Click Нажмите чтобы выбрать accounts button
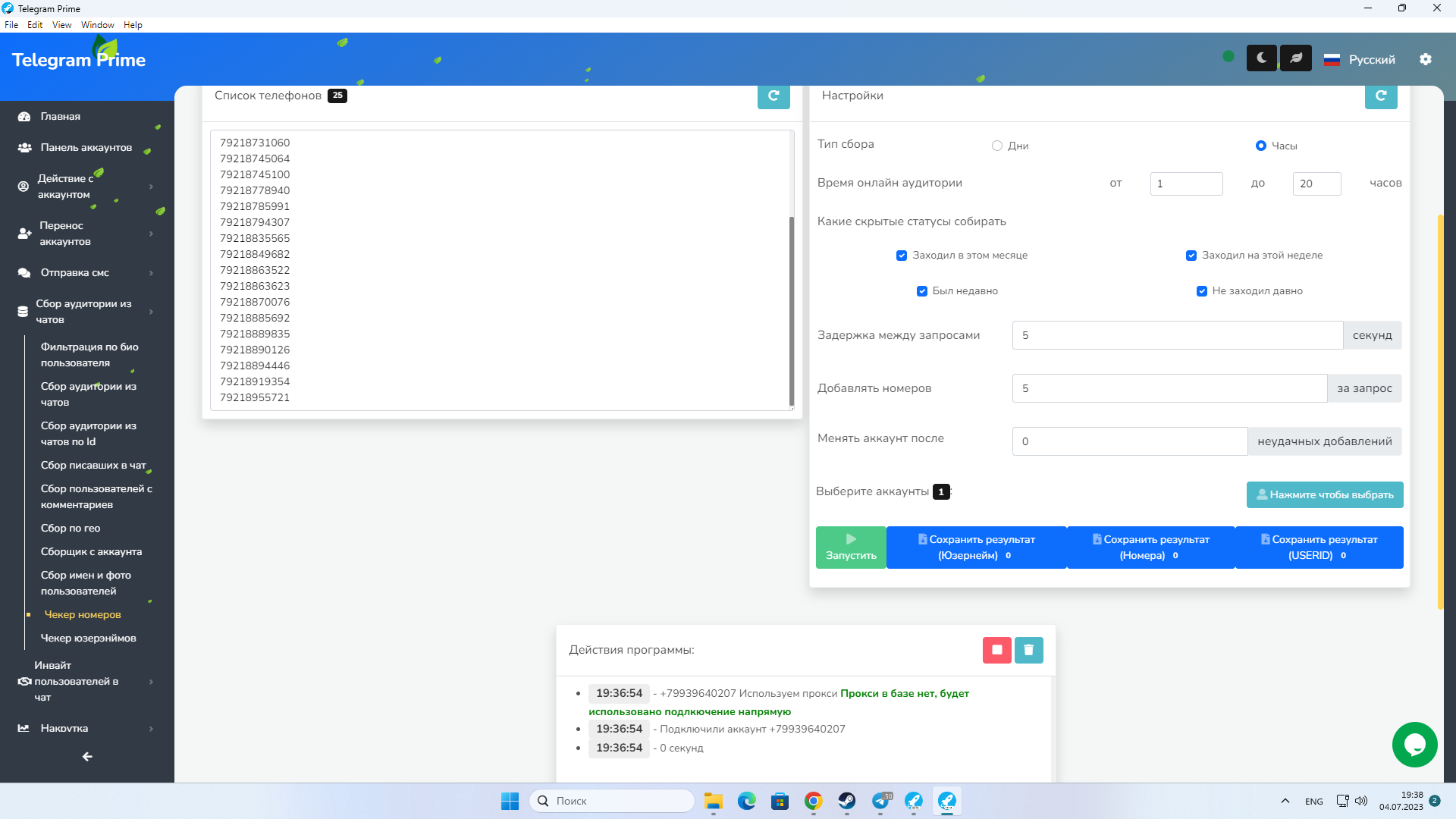Viewport: 1456px width, 819px height. click(x=1324, y=494)
